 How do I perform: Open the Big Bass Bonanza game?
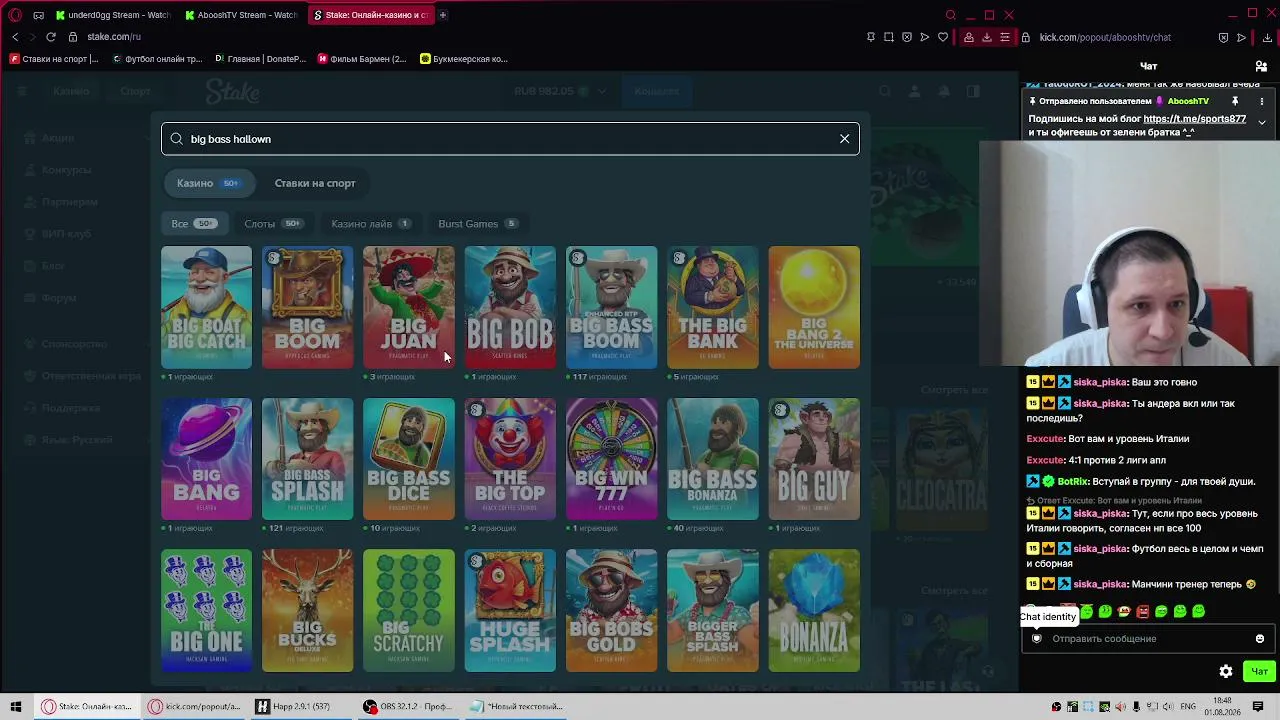point(712,459)
